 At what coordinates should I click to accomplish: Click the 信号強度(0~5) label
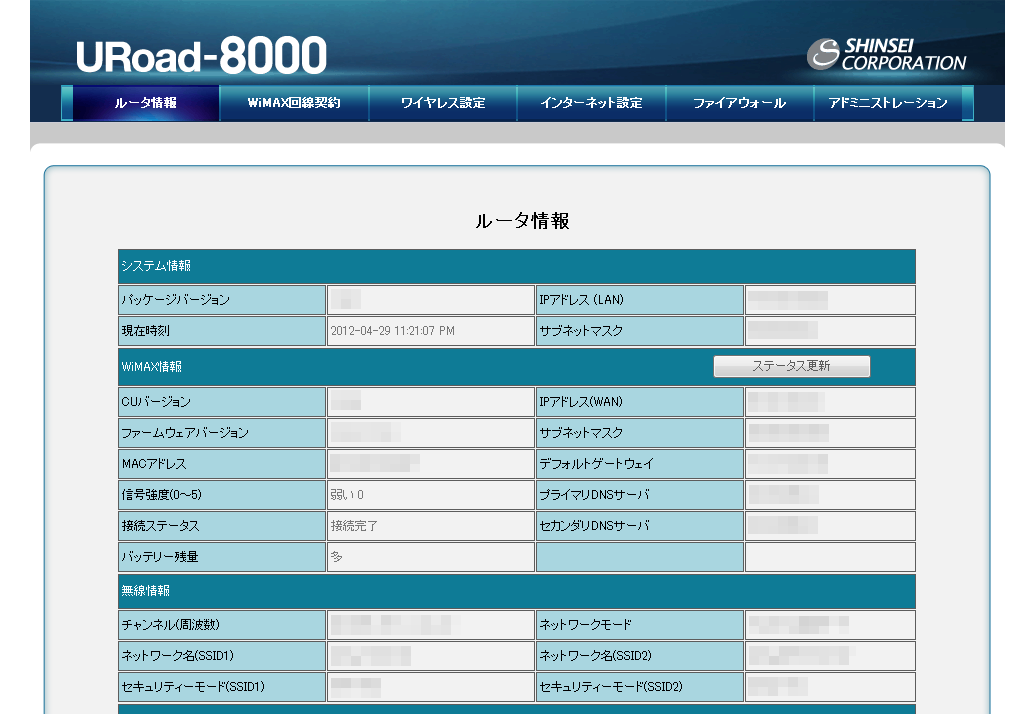[162, 495]
